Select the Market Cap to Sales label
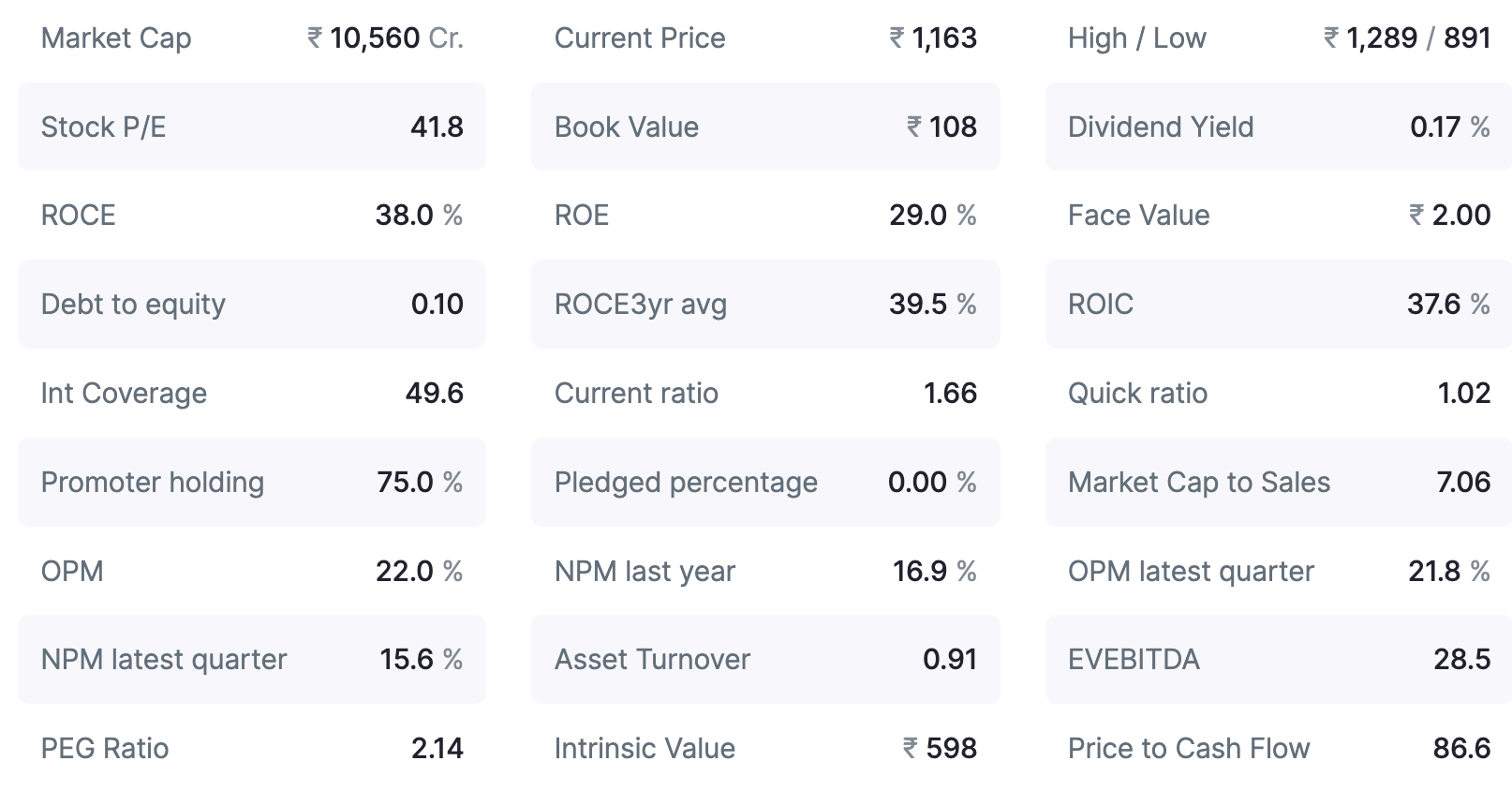 (1199, 483)
